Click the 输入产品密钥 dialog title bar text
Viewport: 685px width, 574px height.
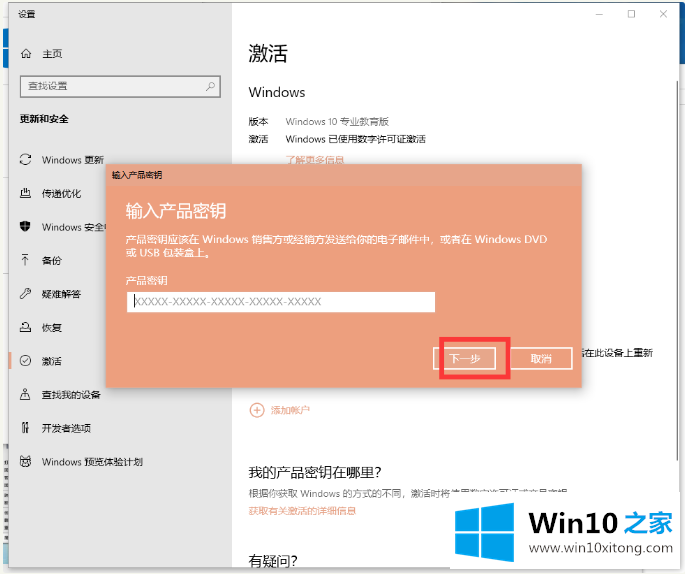[x=137, y=175]
